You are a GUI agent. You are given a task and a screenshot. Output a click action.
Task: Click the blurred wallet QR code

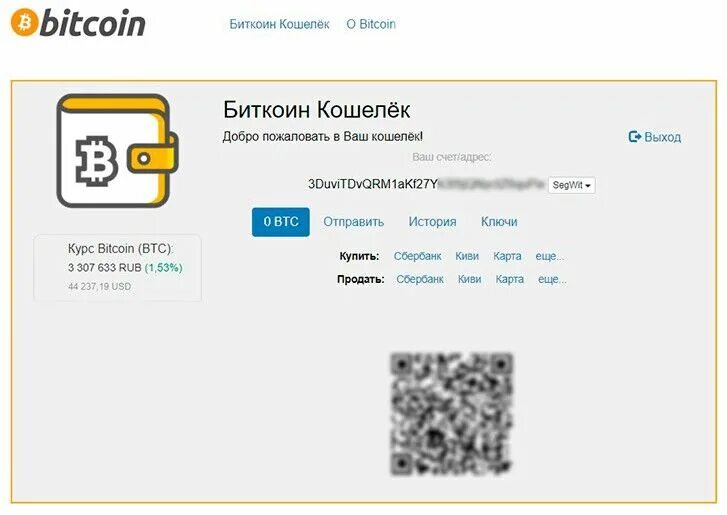[452, 414]
